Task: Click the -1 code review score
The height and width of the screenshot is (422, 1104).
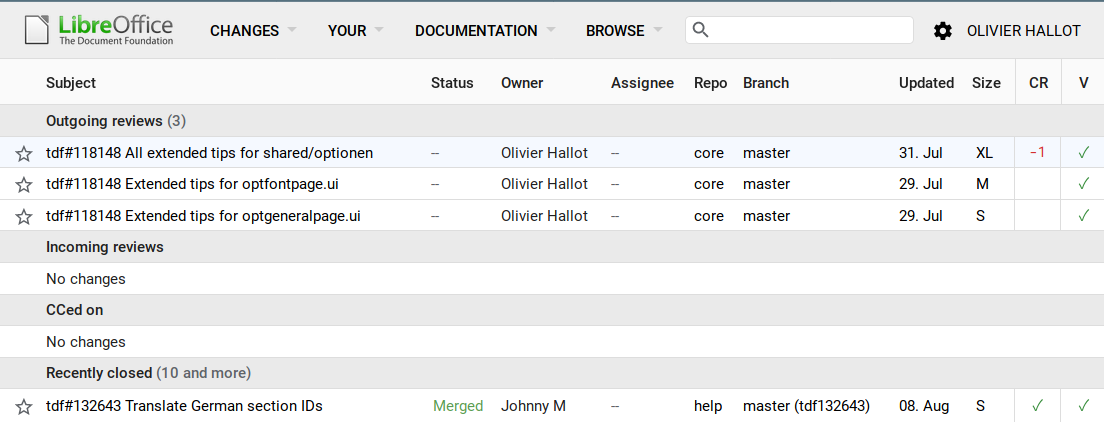Action: (x=1038, y=153)
